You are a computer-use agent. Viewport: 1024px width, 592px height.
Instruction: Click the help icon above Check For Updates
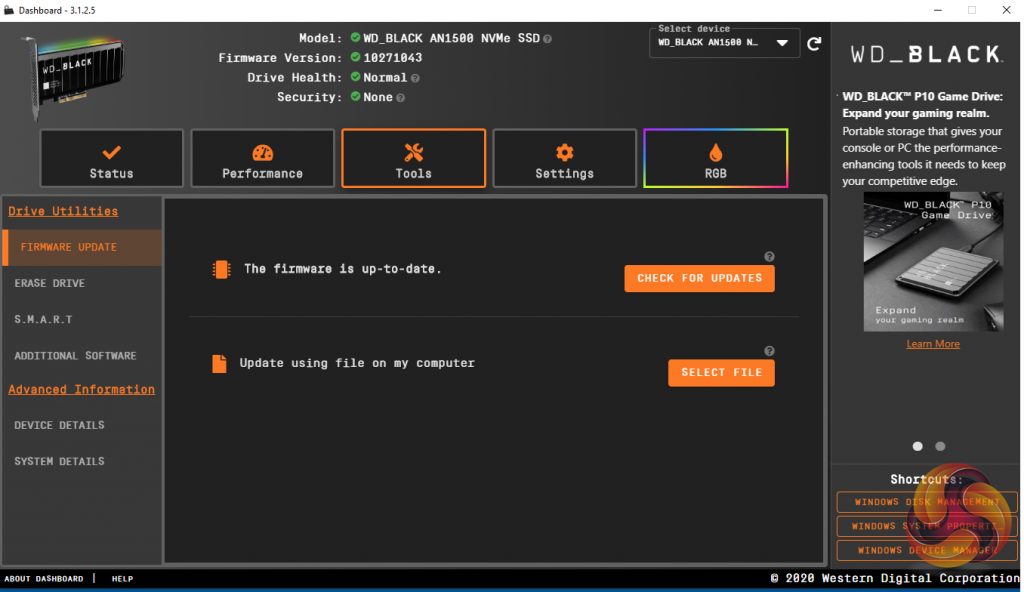(x=769, y=257)
